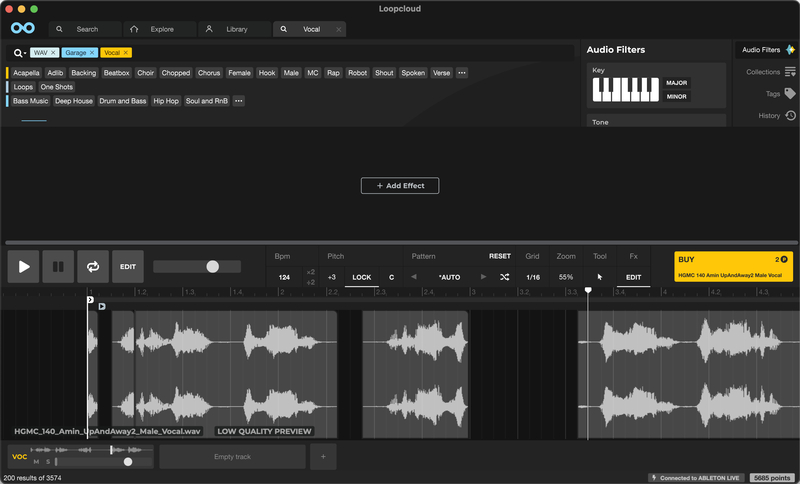
Task: Expand more genre tags with ellipsis
Action: point(238,101)
